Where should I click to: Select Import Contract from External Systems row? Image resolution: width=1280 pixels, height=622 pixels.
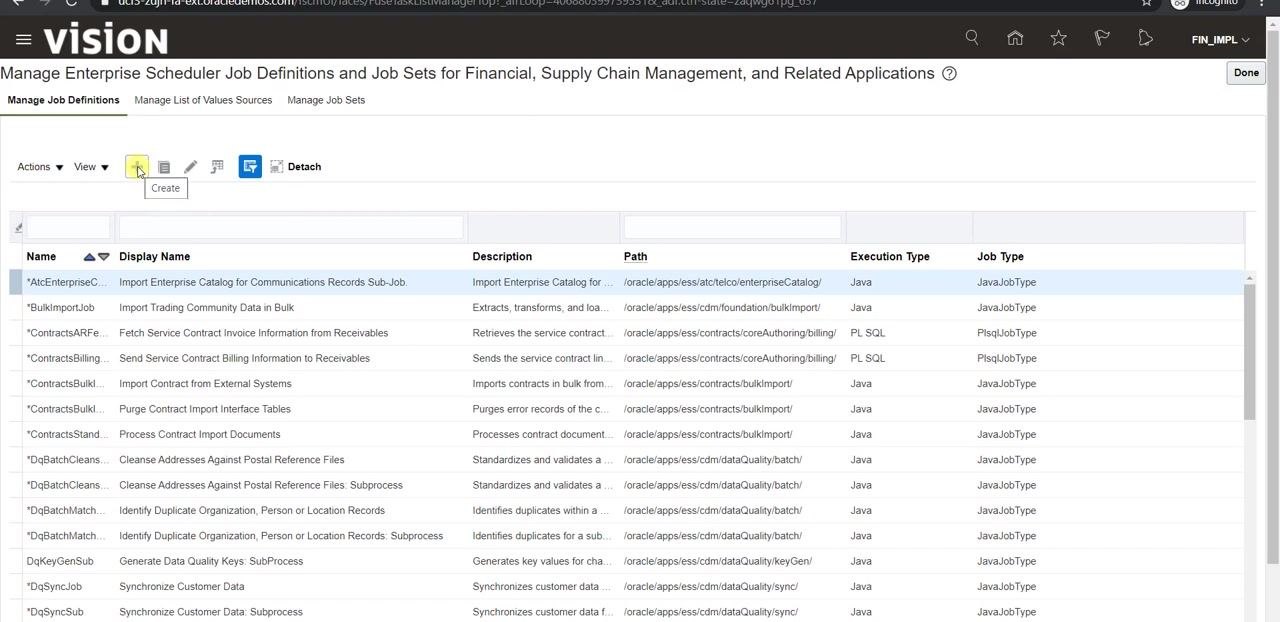[628, 384]
